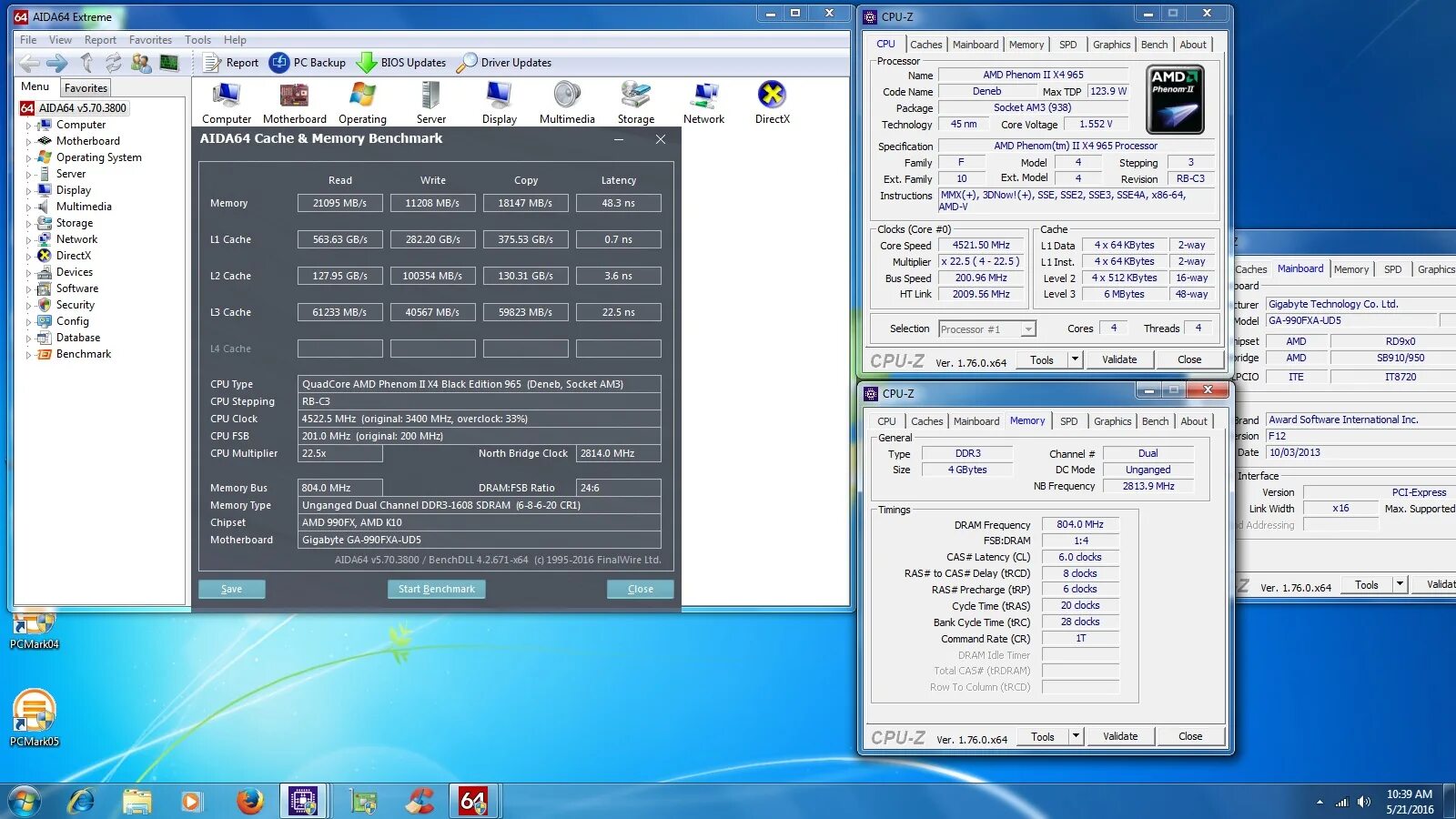
Task: Open the Report wizard
Action: 231,63
